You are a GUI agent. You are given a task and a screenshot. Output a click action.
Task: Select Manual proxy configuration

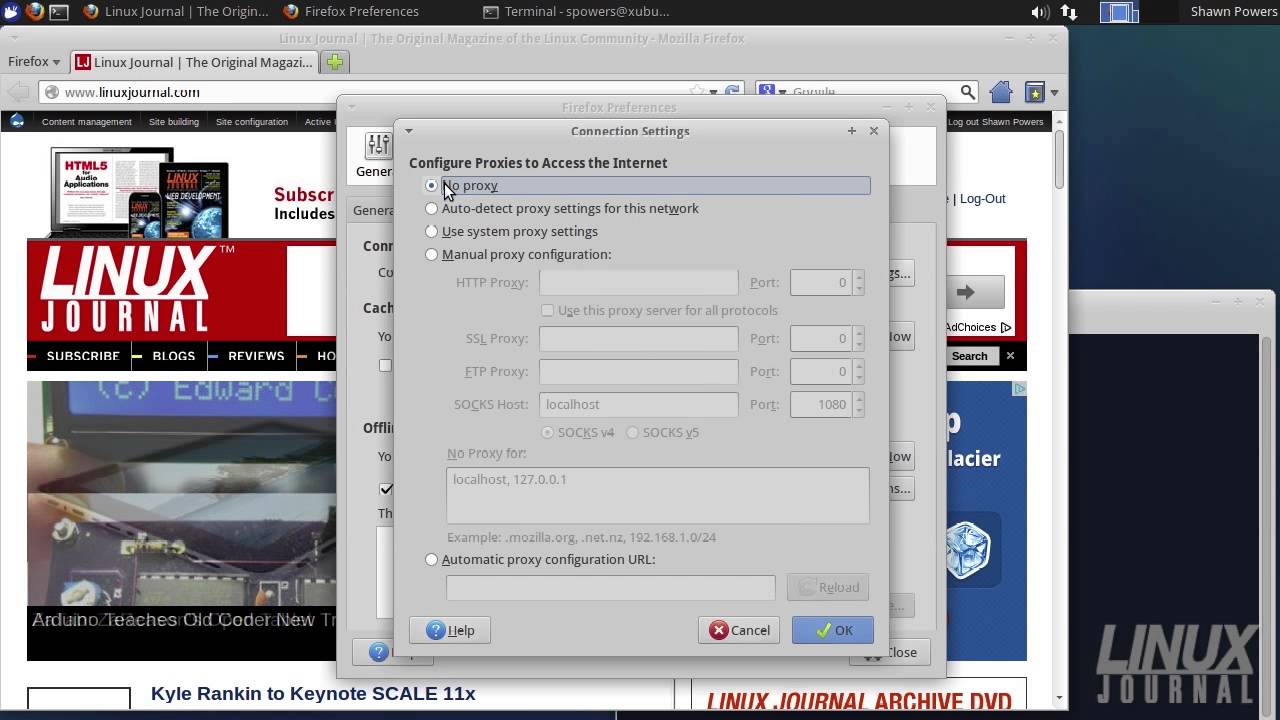(432, 254)
